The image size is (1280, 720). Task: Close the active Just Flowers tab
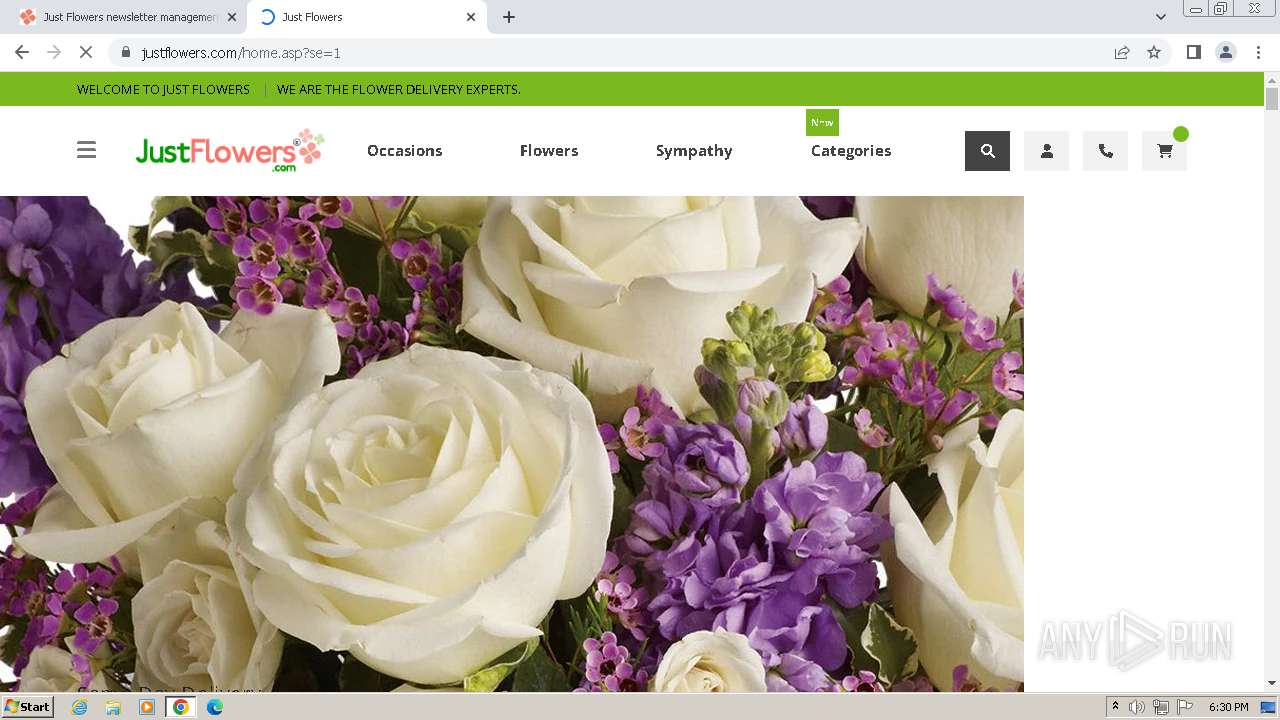click(471, 17)
